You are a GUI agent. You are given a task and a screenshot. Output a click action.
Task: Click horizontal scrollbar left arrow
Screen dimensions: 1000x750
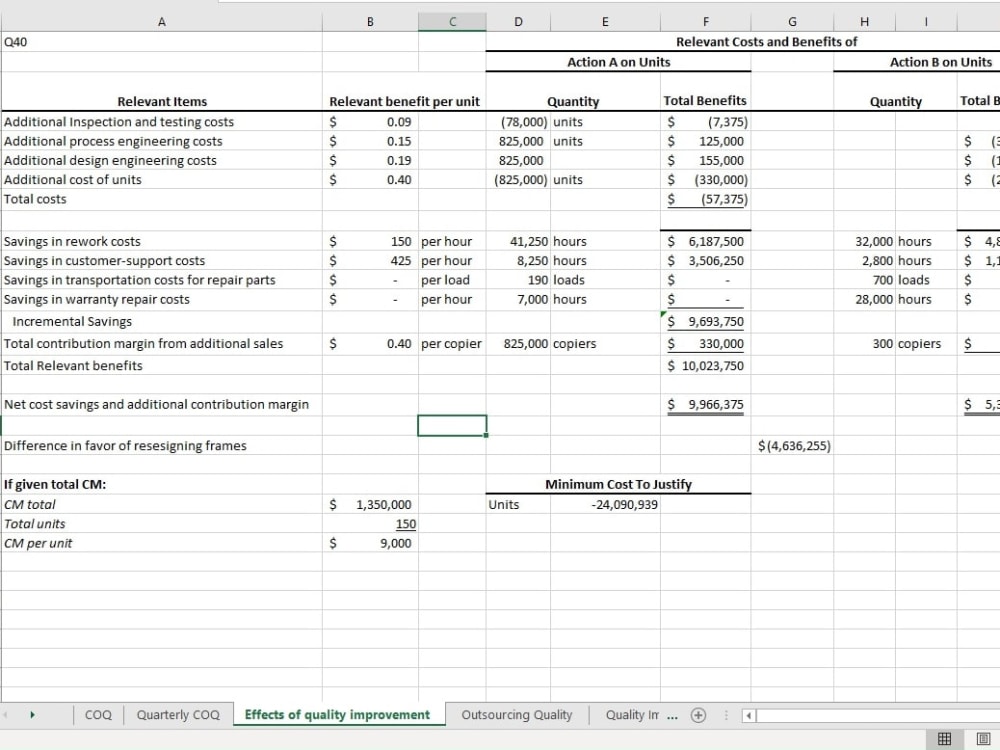pos(749,716)
